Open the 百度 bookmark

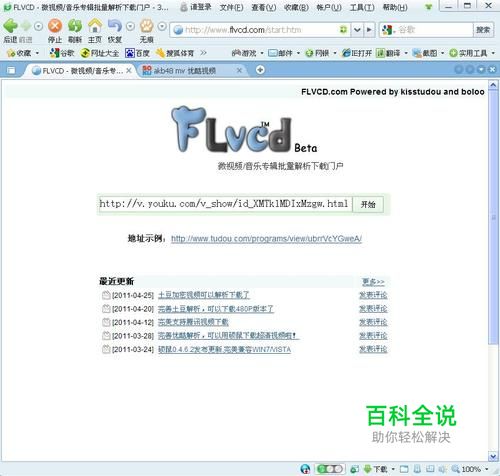[137, 53]
